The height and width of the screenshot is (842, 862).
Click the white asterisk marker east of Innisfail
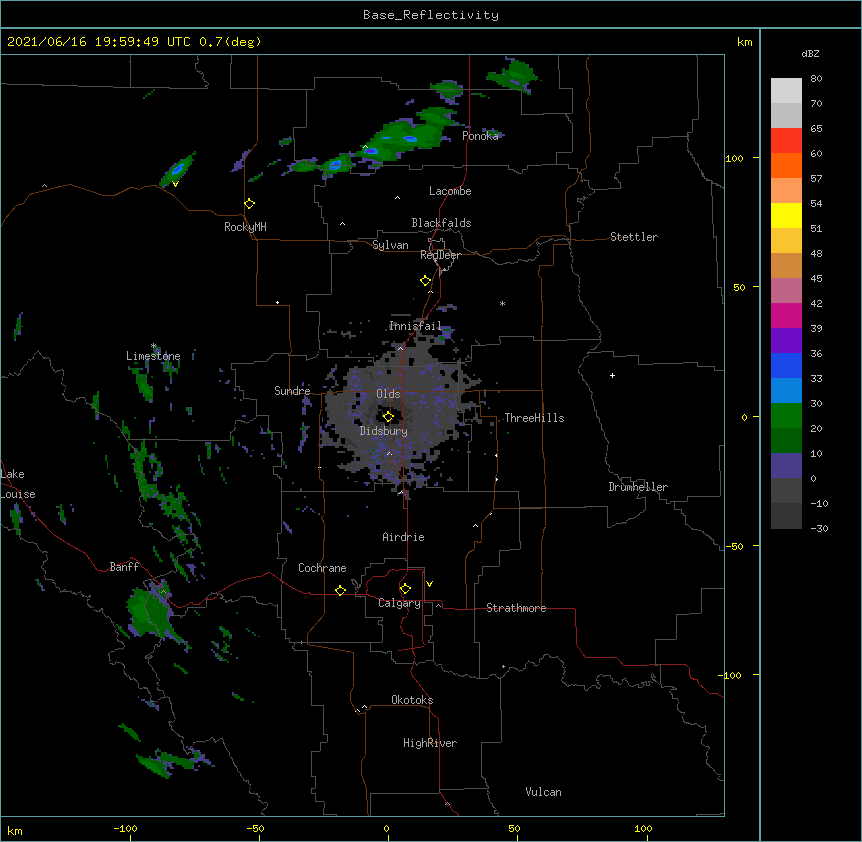point(502,303)
